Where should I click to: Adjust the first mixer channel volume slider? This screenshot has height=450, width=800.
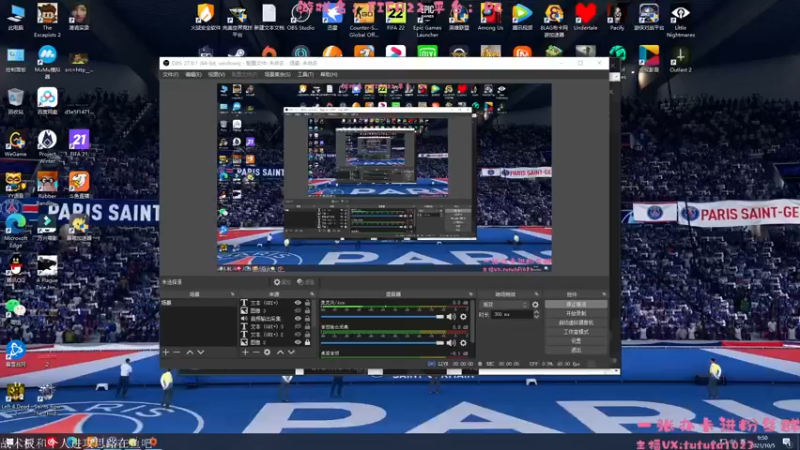click(x=382, y=317)
